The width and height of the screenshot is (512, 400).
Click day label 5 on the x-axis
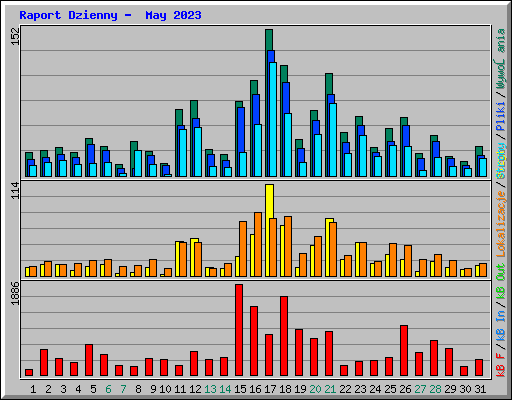click(93, 389)
